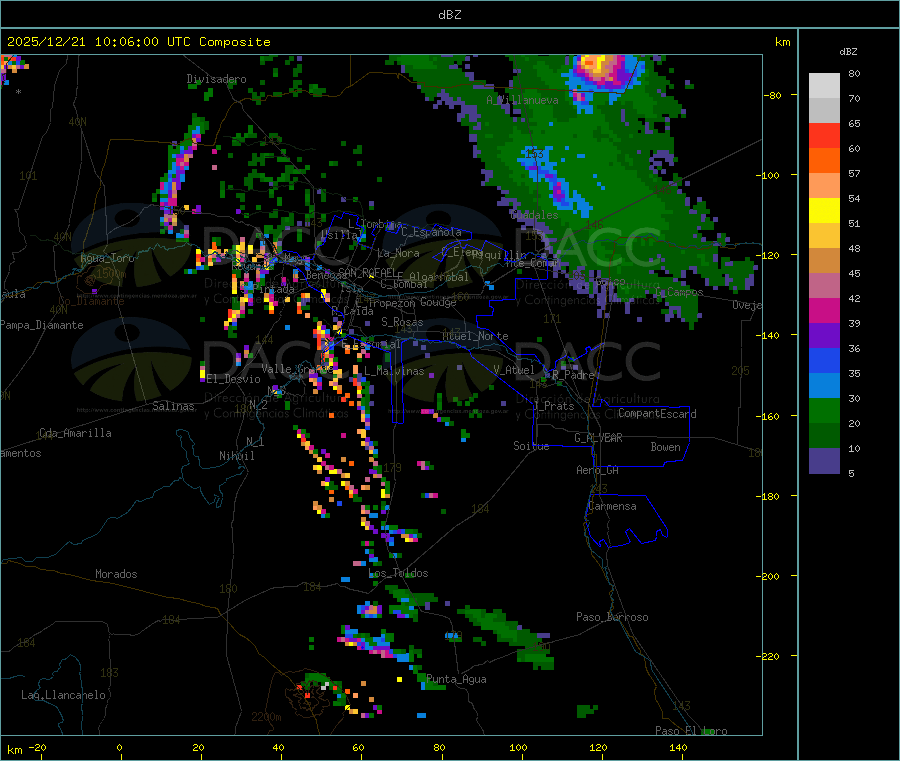Click the Tropezon Goudge label
The width and height of the screenshot is (900, 761).
[413, 302]
